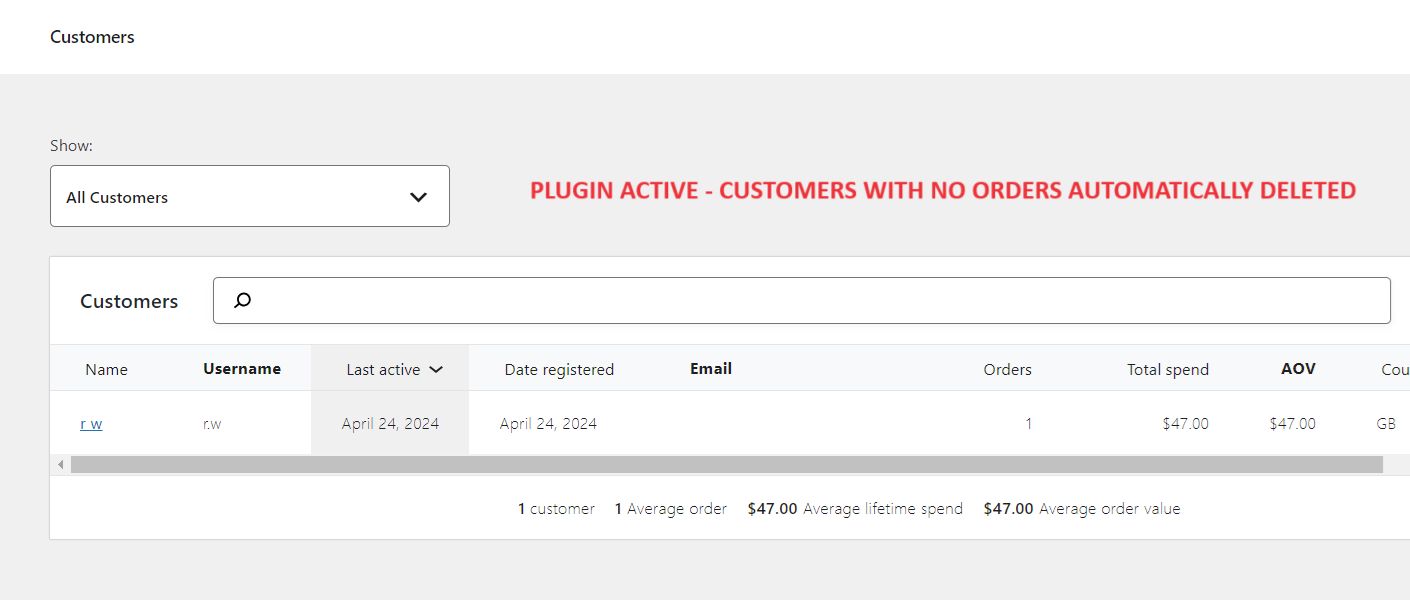Sort customers by Date registered
Image resolution: width=1410 pixels, height=600 pixels.
(559, 369)
